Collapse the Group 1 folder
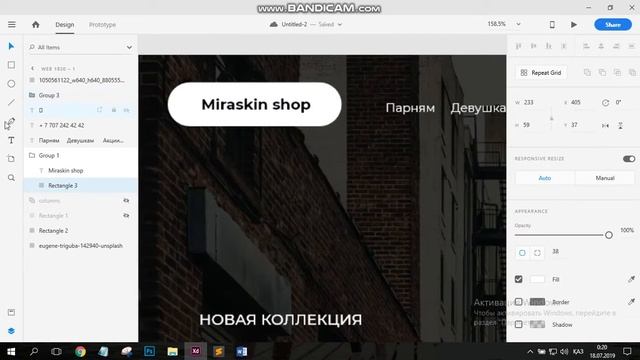 coord(32,156)
